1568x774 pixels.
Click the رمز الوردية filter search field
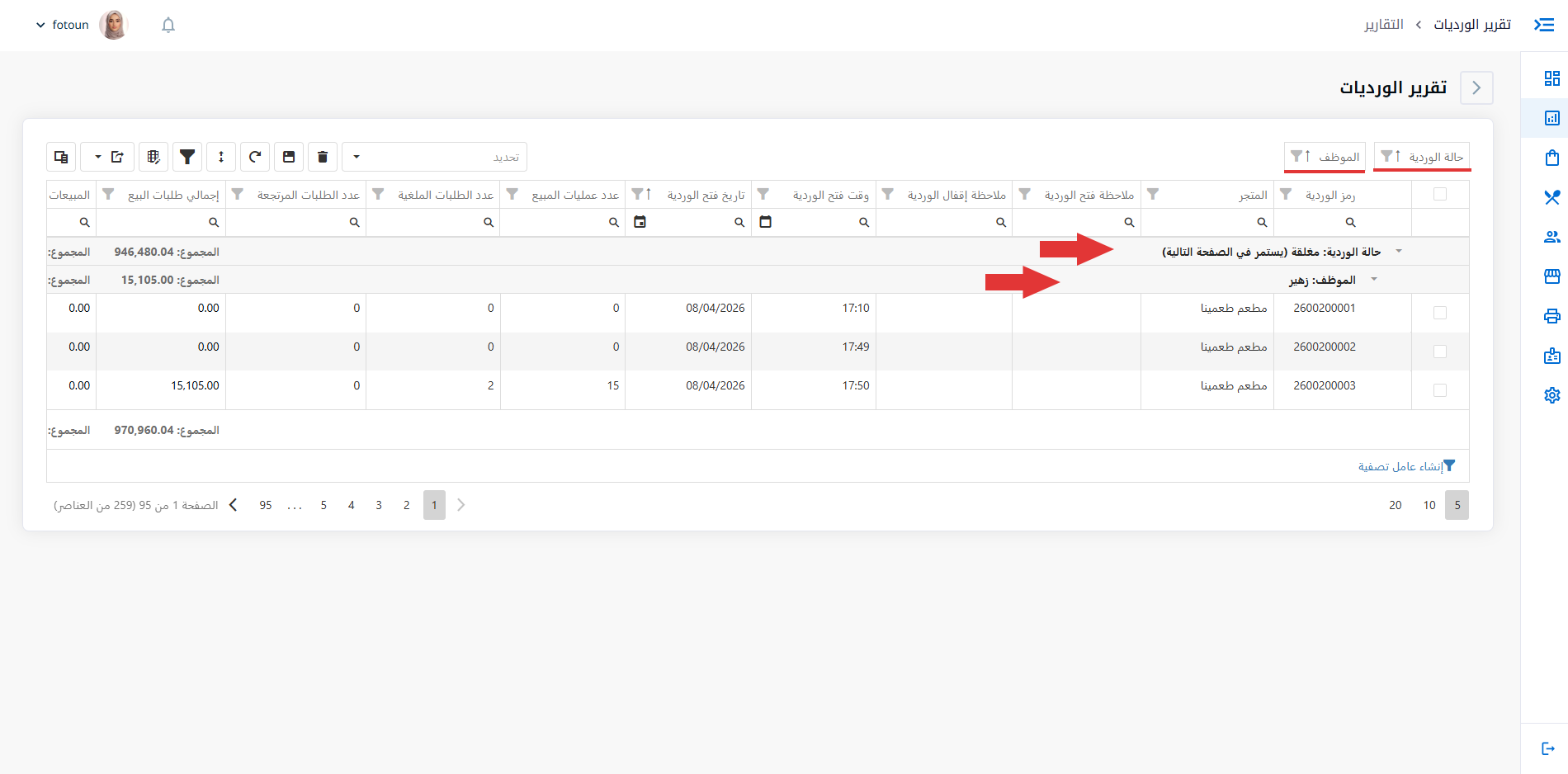(x=1342, y=222)
